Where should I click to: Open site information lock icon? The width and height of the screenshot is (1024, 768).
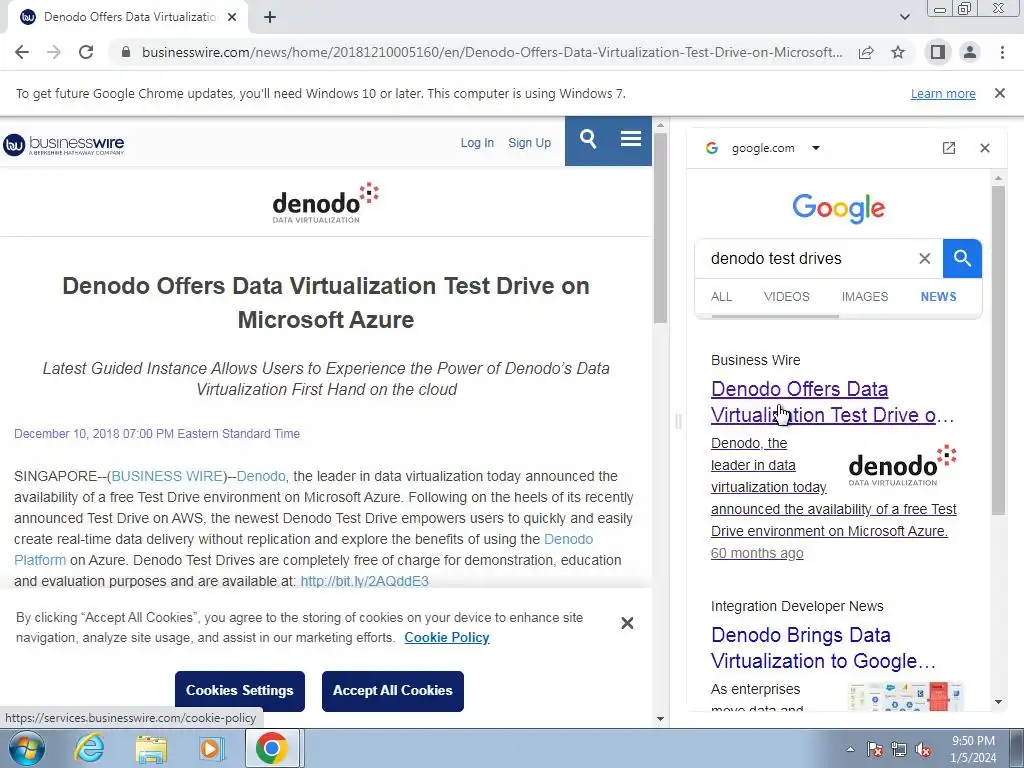pyautogui.click(x=126, y=52)
